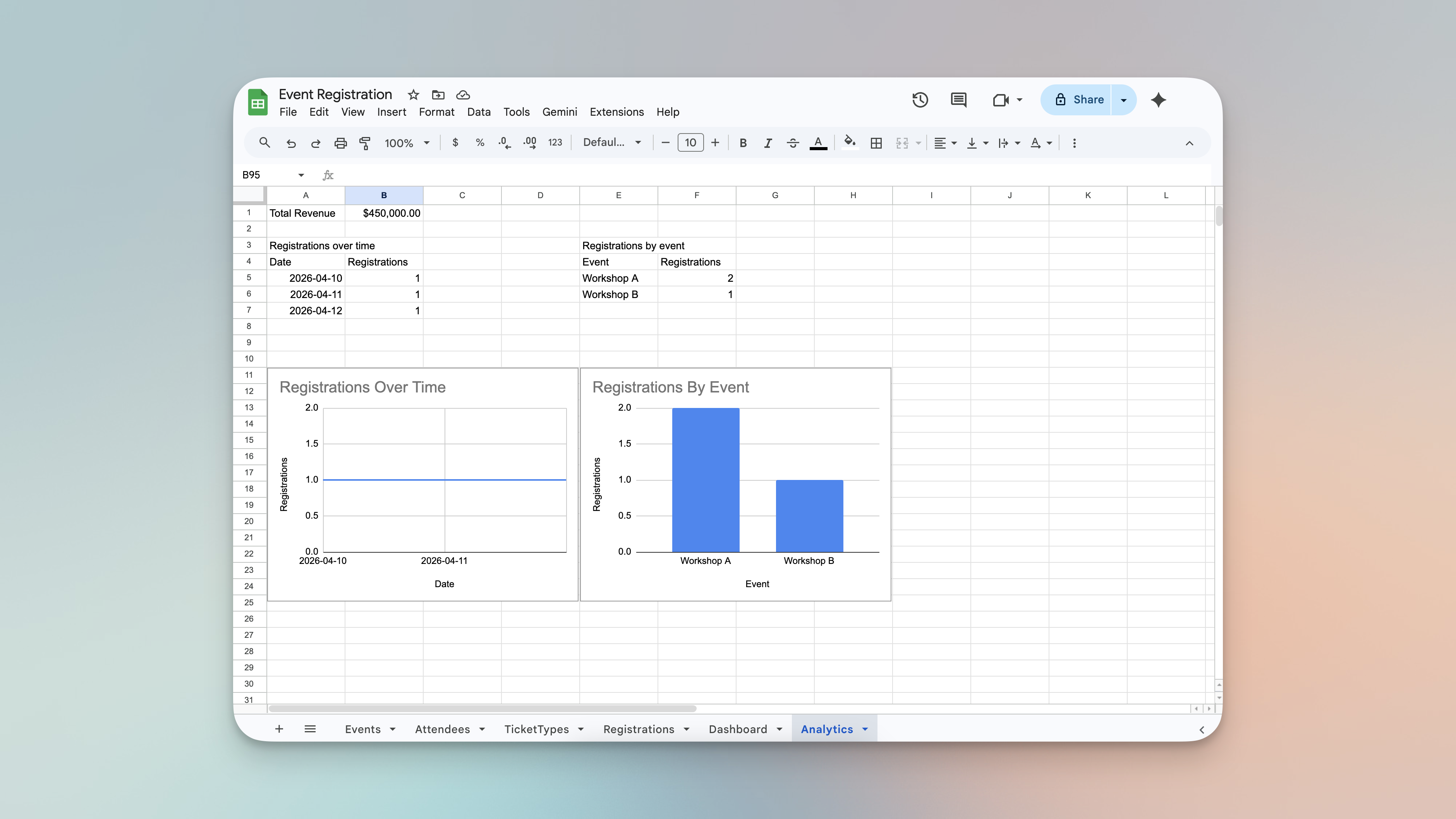Undo the last action
The image size is (1456, 819).
(x=291, y=144)
